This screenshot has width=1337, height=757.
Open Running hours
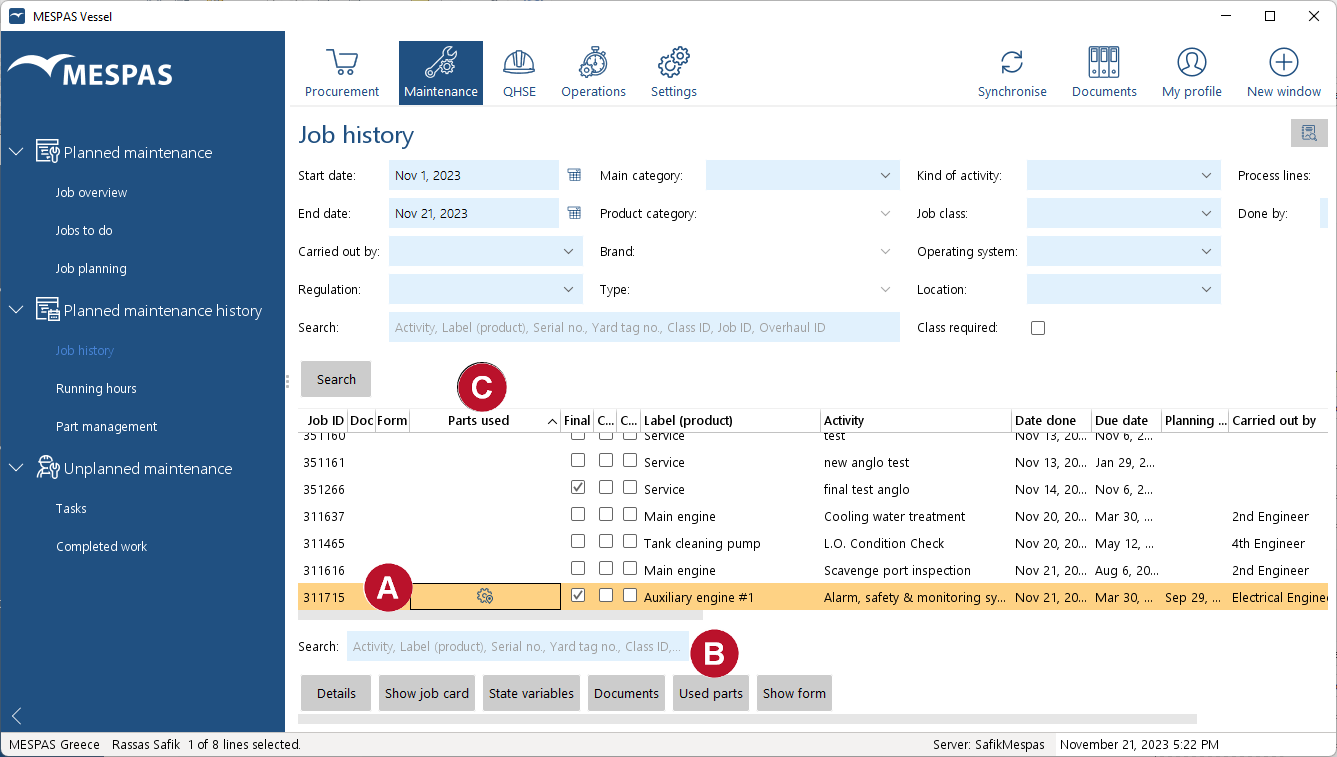pyautogui.click(x=96, y=388)
